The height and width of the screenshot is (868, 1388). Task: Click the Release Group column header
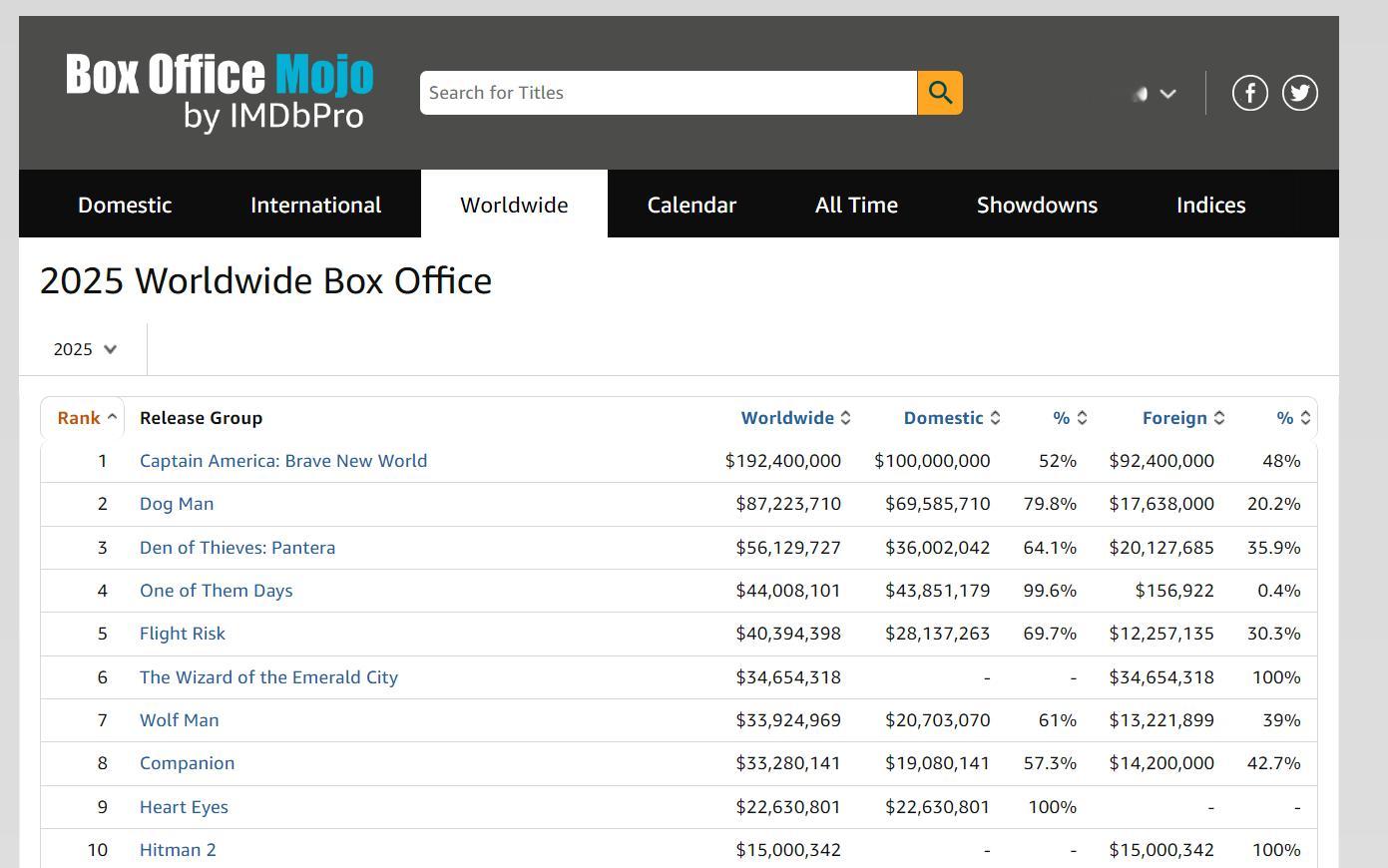coord(201,418)
